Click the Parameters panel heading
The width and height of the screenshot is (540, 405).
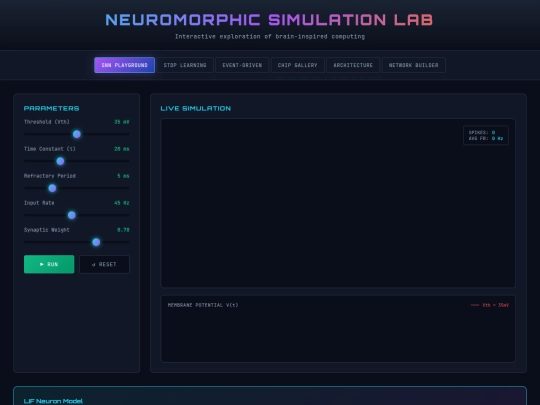coord(51,108)
